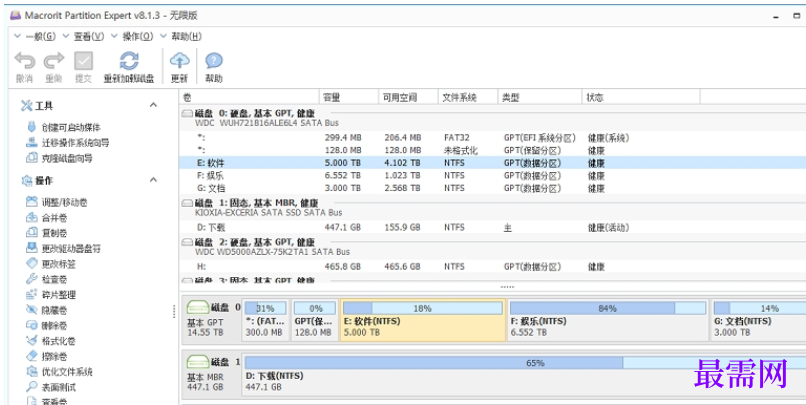This screenshot has width=806, height=405.
Task: Collapse 磁盘 0 group in volume list
Action: click(188, 113)
